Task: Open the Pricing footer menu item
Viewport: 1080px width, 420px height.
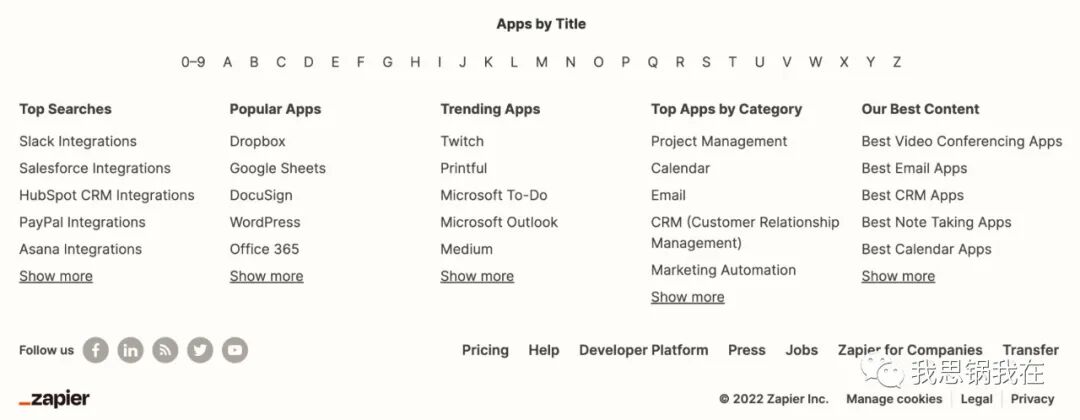Action: coord(485,350)
